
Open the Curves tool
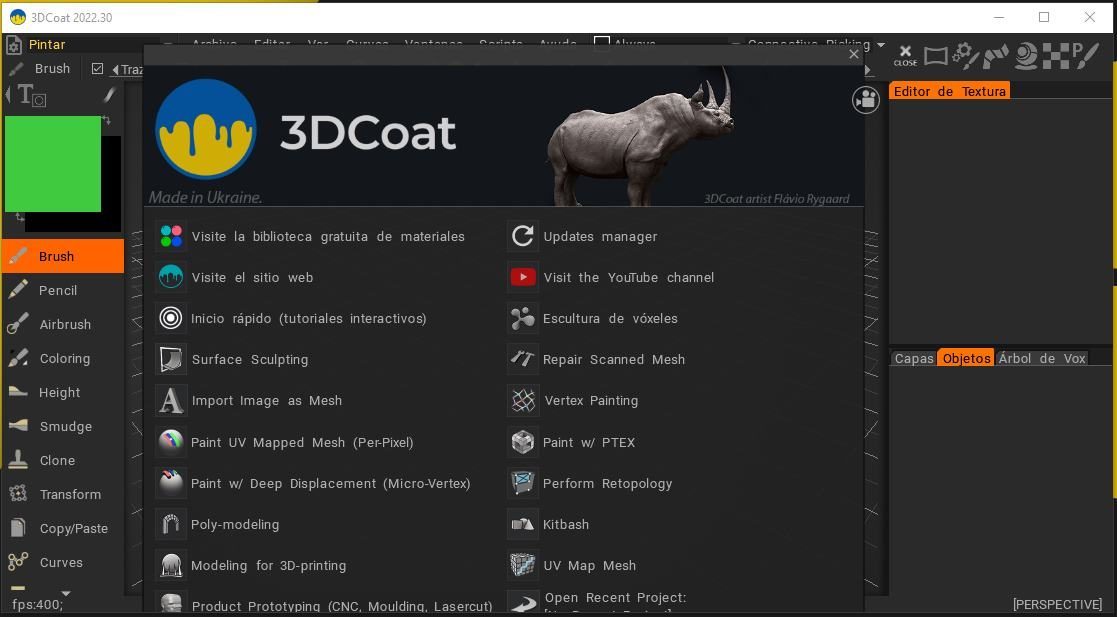(62, 562)
